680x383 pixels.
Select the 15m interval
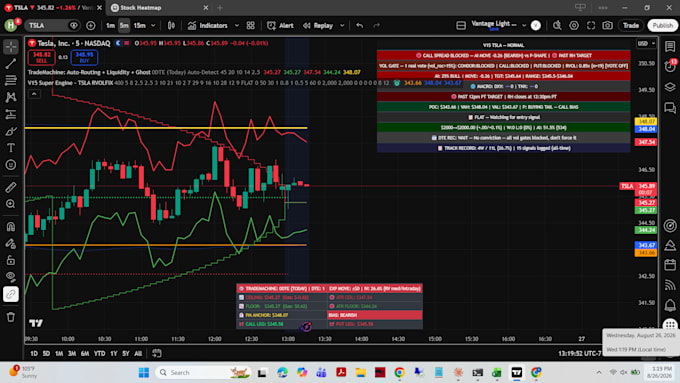coord(140,26)
